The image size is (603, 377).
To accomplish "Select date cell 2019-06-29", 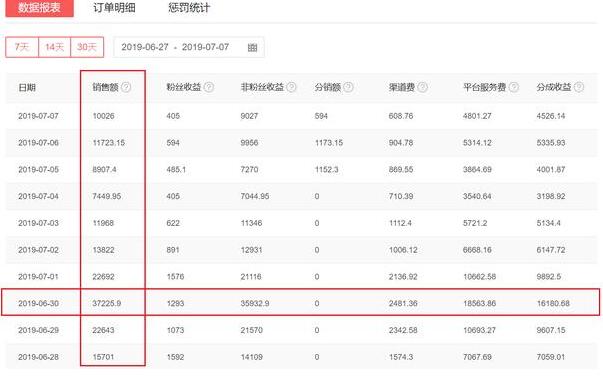I will point(38,330).
